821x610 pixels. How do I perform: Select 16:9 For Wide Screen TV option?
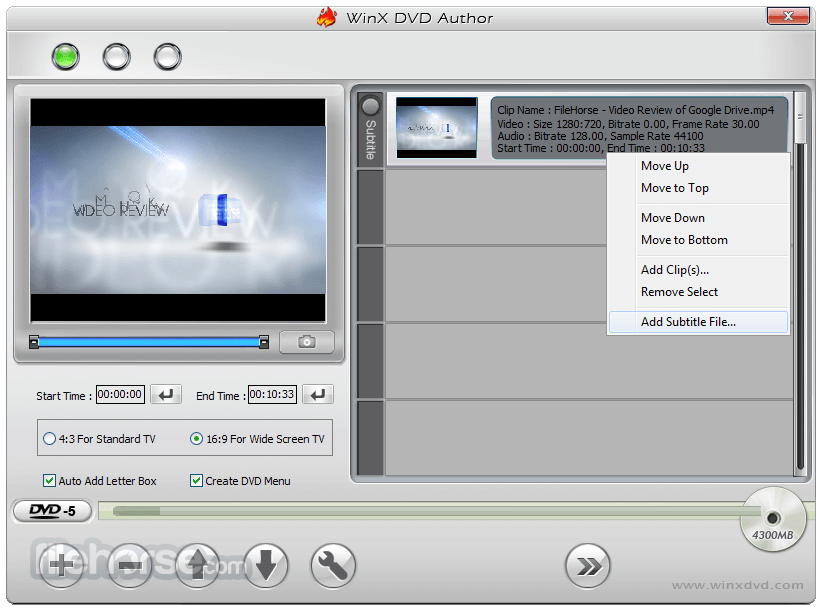257,439
